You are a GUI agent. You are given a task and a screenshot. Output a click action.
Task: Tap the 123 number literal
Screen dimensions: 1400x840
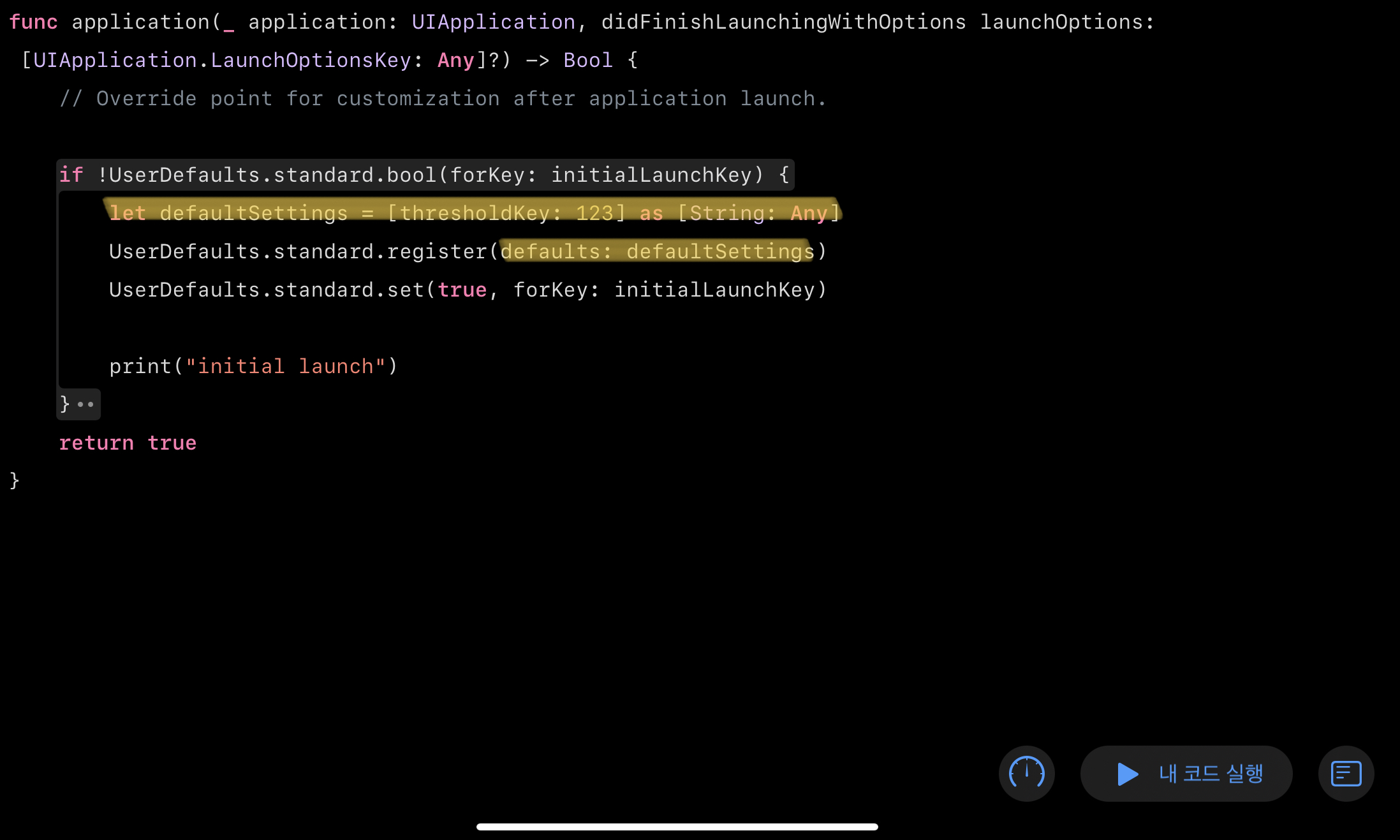[594, 213]
